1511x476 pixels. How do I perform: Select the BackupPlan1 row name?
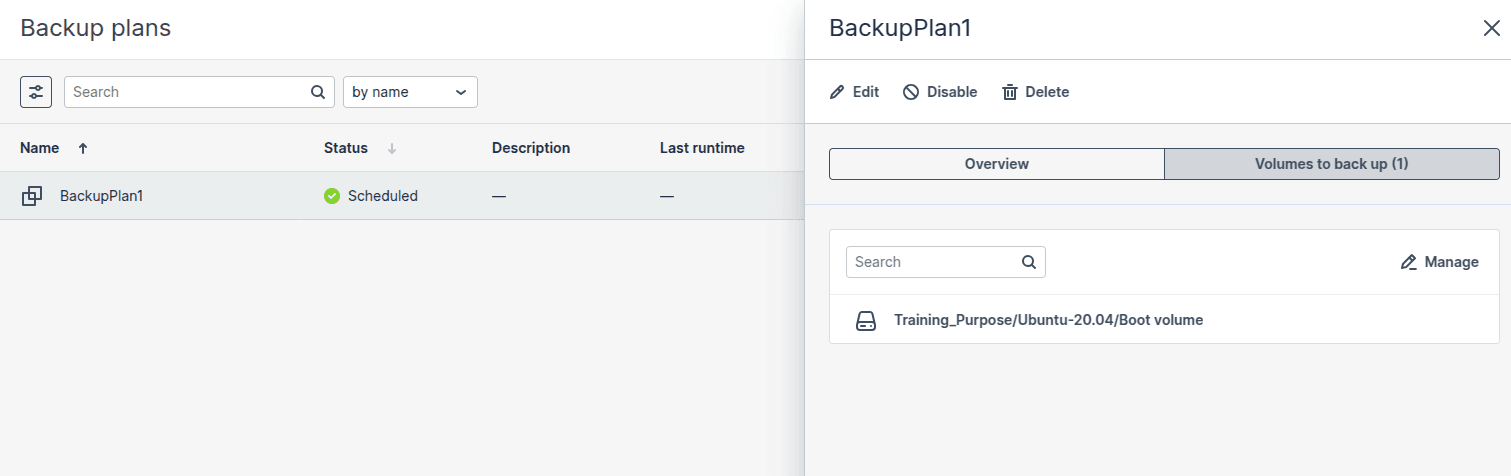(102, 196)
